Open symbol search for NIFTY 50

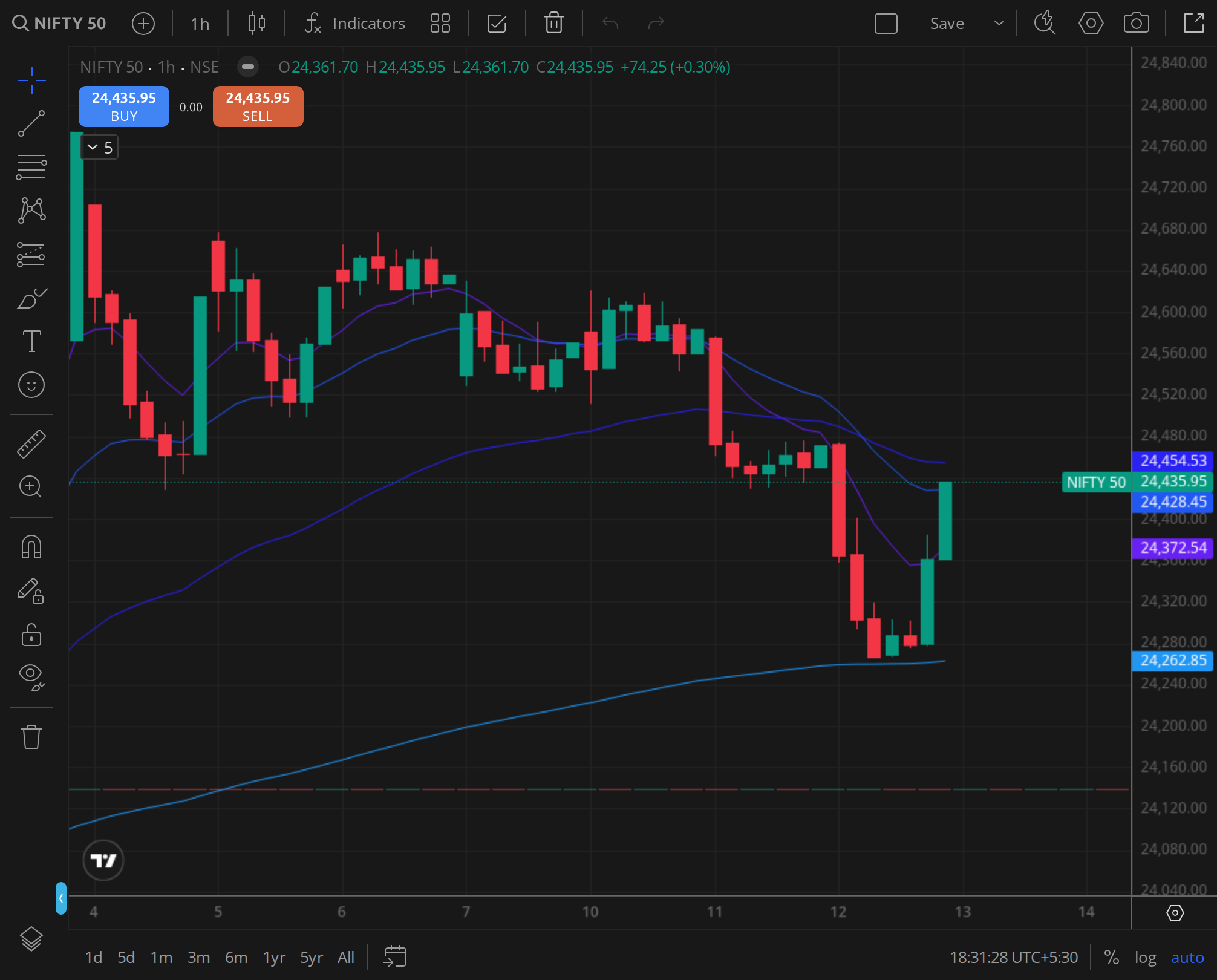(59, 24)
